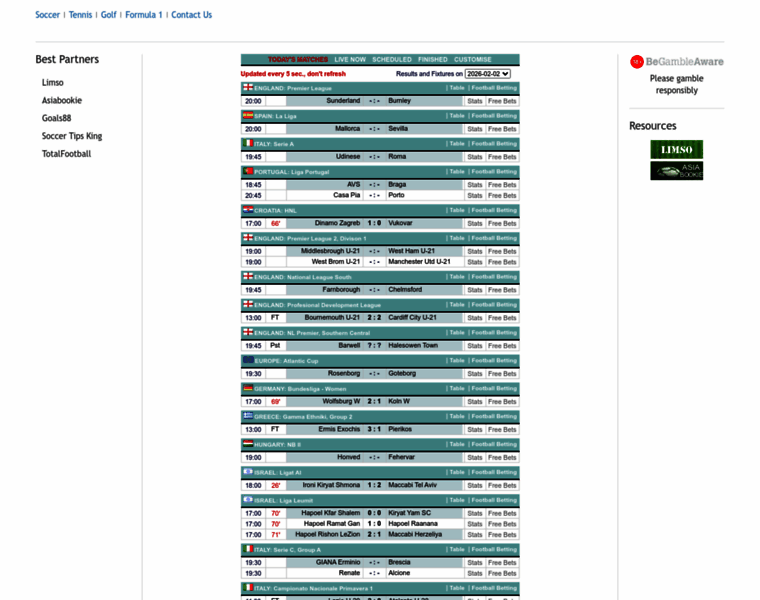Open Table for Israel Liga Leumit
Screen dimensions: 760x600
(x=457, y=500)
